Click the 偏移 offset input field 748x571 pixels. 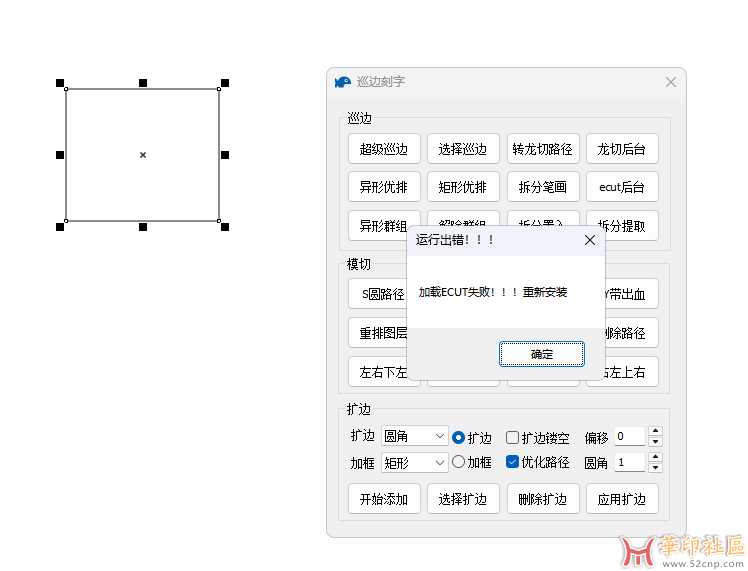pyautogui.click(x=629, y=436)
